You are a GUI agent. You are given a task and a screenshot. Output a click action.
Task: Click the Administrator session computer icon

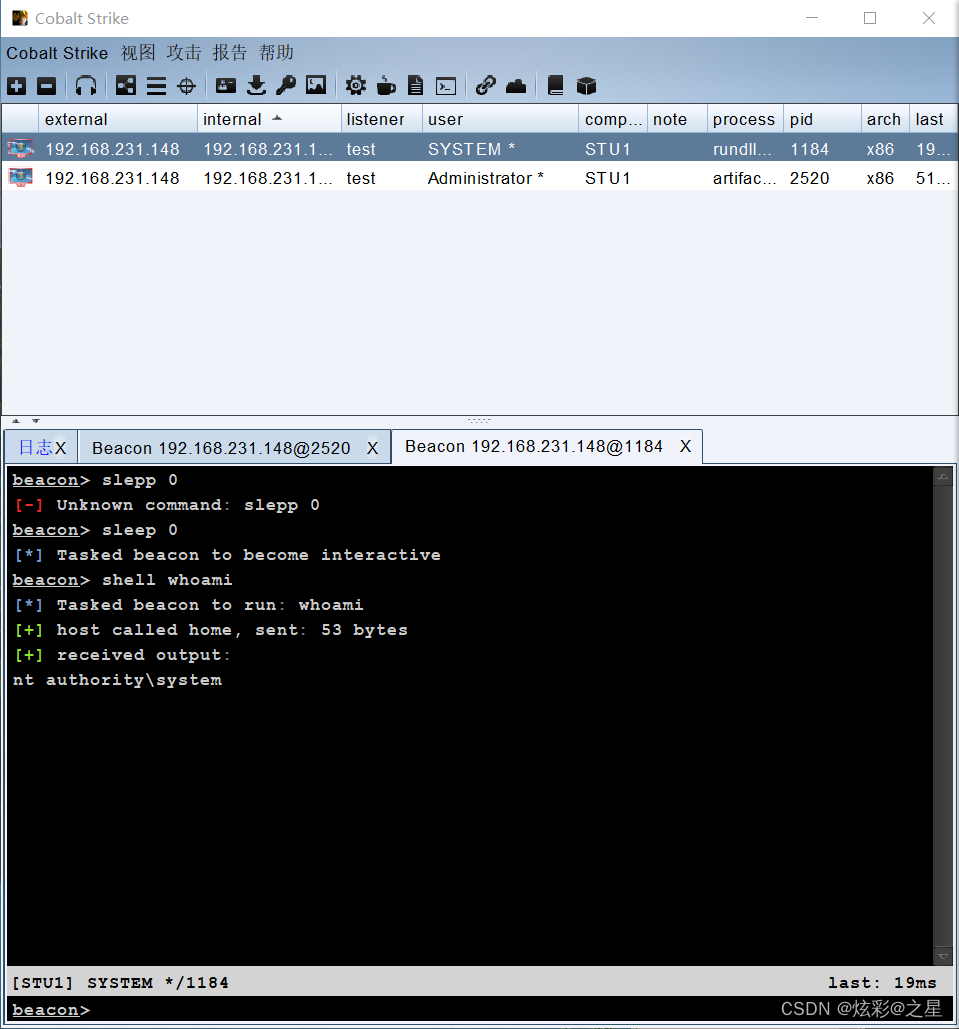[x=20, y=177]
